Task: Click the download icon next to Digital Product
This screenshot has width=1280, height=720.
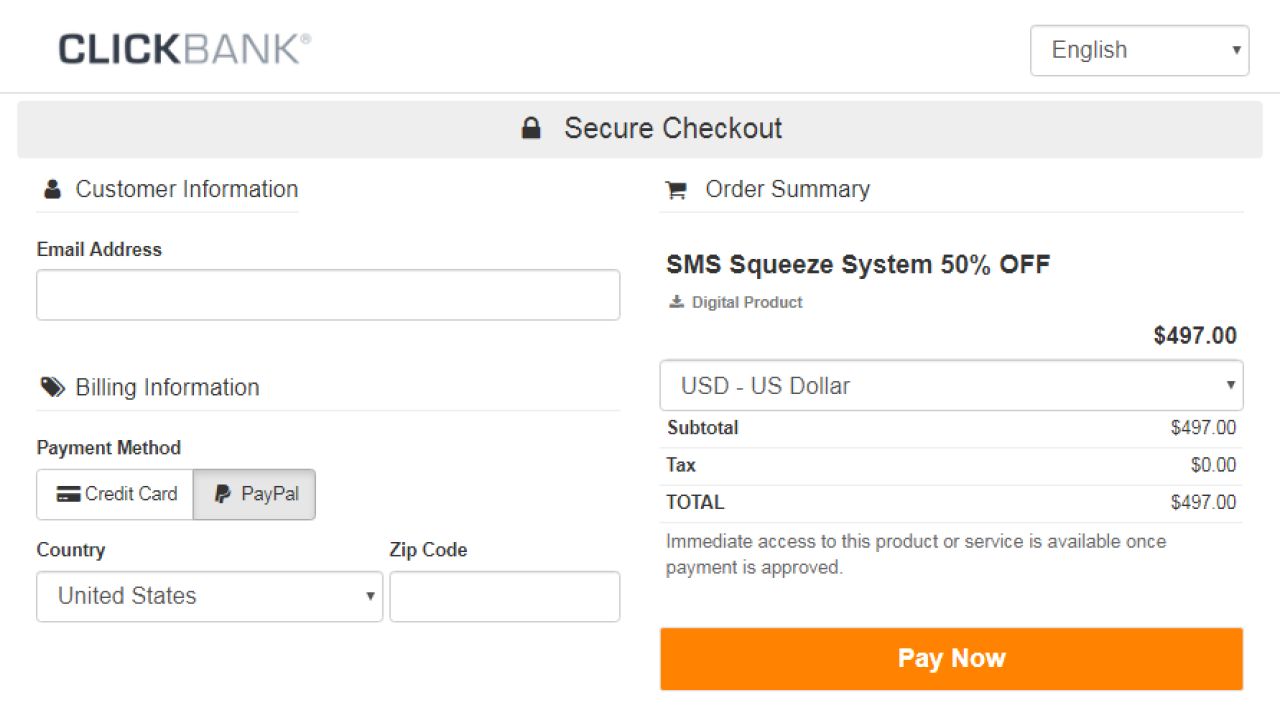Action: [x=675, y=301]
